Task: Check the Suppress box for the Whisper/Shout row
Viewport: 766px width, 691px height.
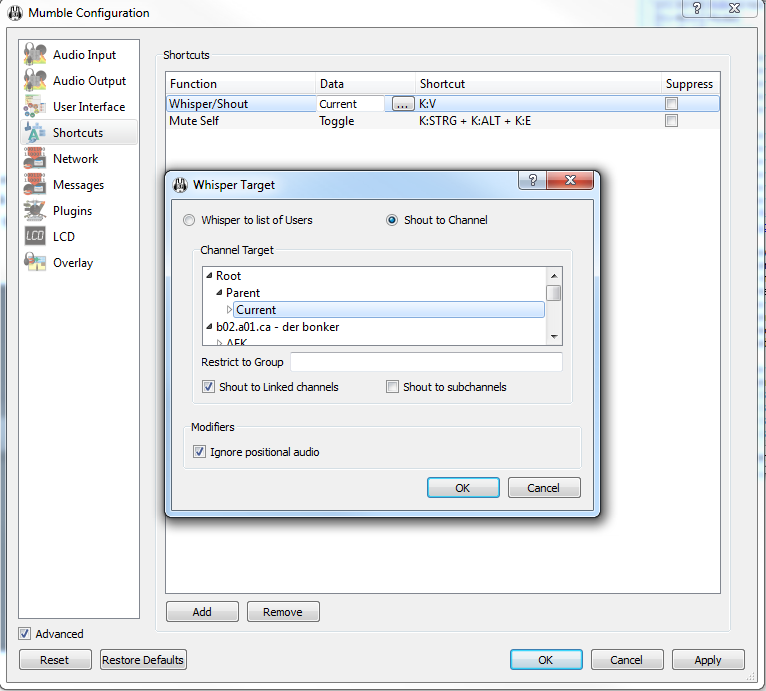Action: 672,104
